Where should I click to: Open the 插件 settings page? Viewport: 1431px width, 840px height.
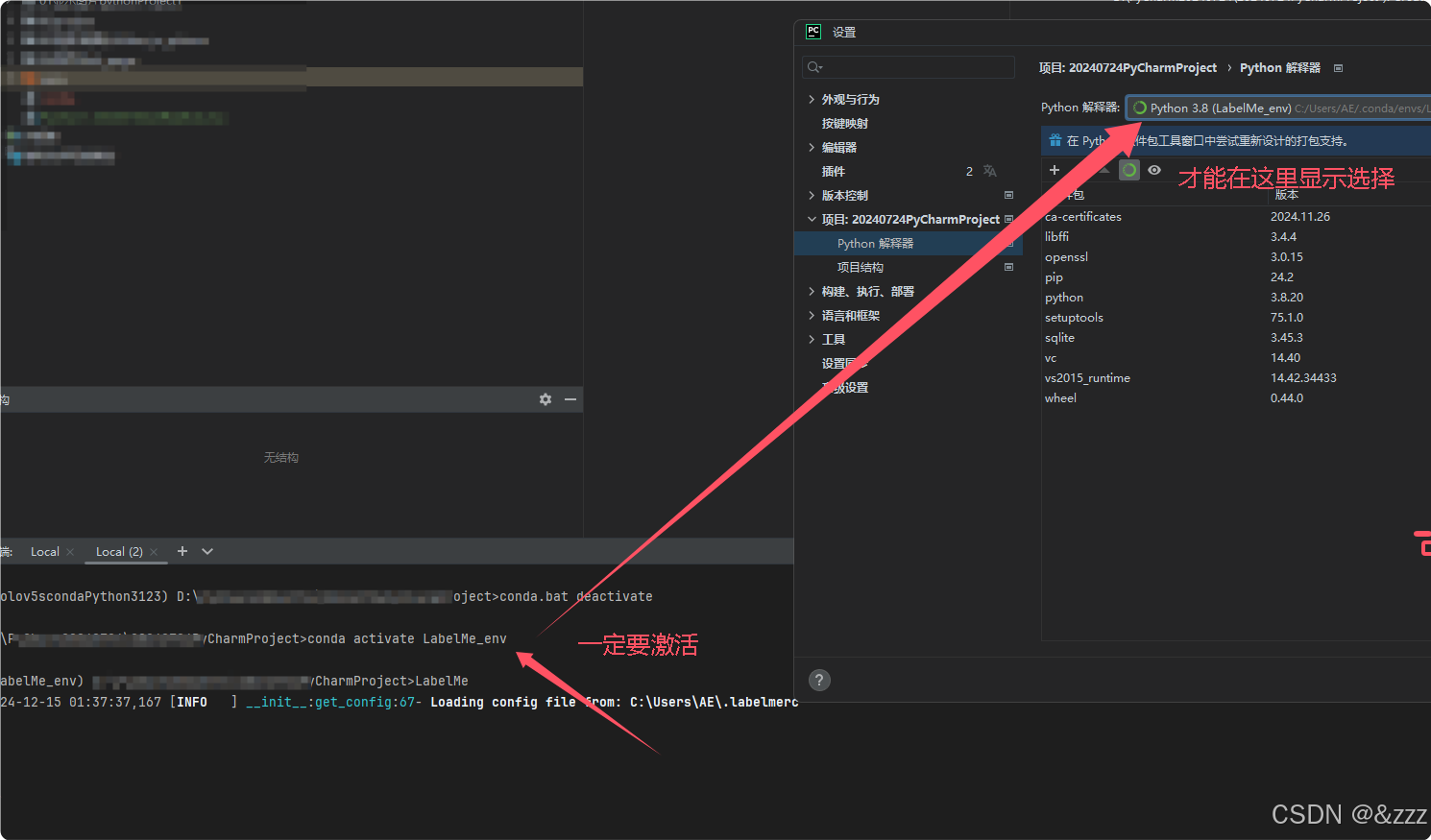[x=834, y=171]
